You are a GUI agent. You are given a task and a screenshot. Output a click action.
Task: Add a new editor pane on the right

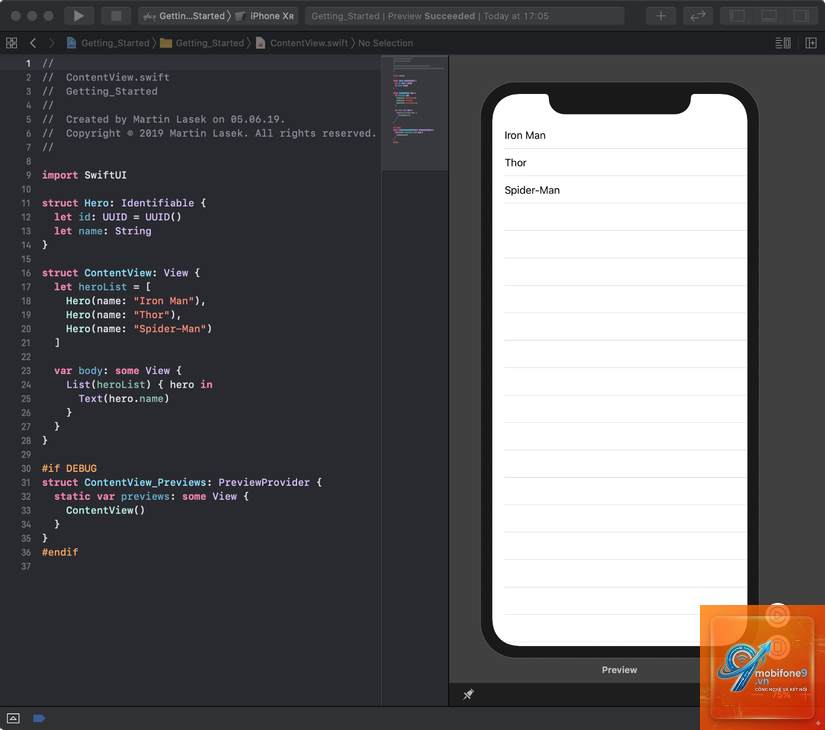pyautogui.click(x=811, y=43)
